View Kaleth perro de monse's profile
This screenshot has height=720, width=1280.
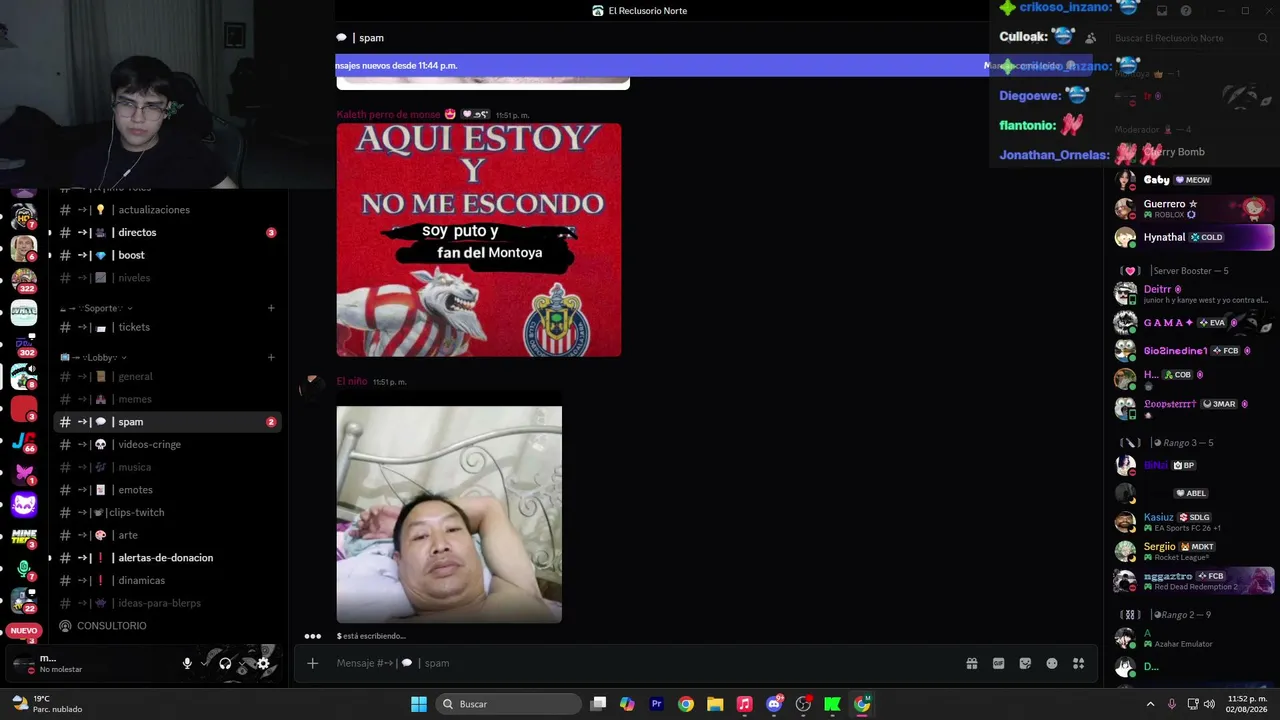point(388,114)
